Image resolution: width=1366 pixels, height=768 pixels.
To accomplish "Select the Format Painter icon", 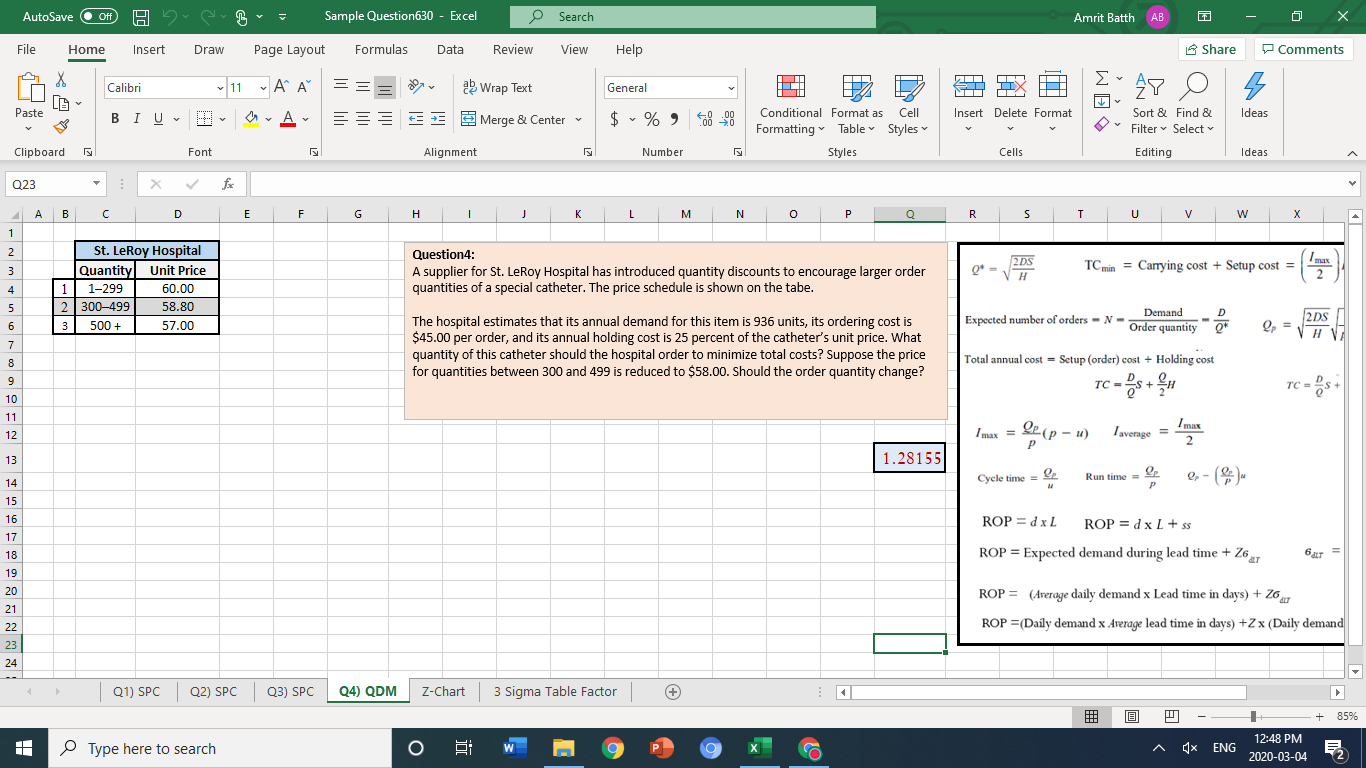I will tap(60, 126).
